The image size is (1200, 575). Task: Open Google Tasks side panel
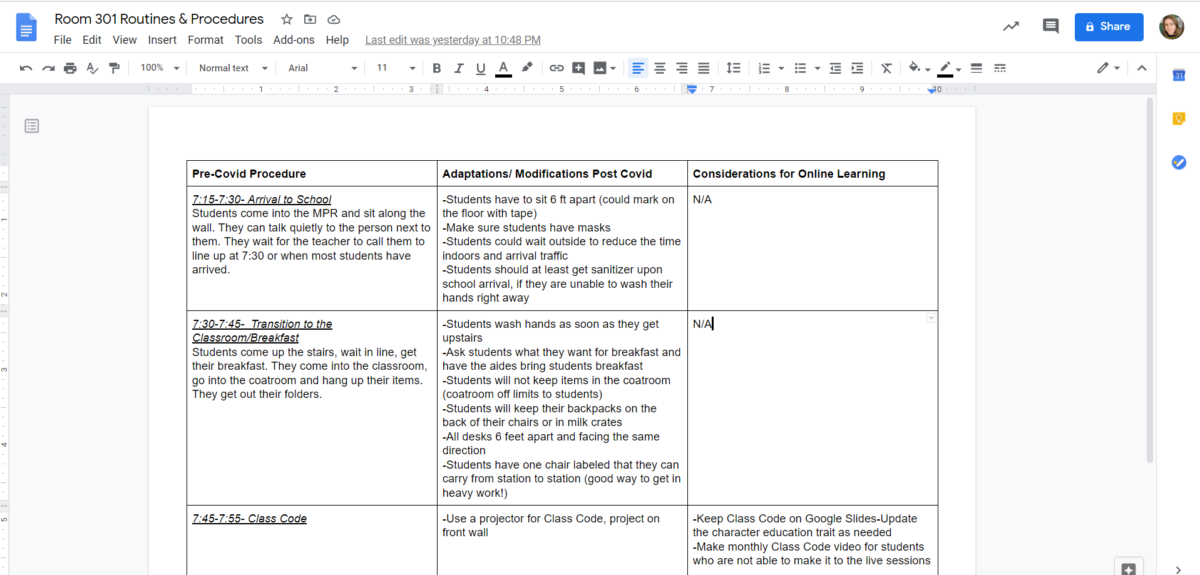click(1178, 162)
